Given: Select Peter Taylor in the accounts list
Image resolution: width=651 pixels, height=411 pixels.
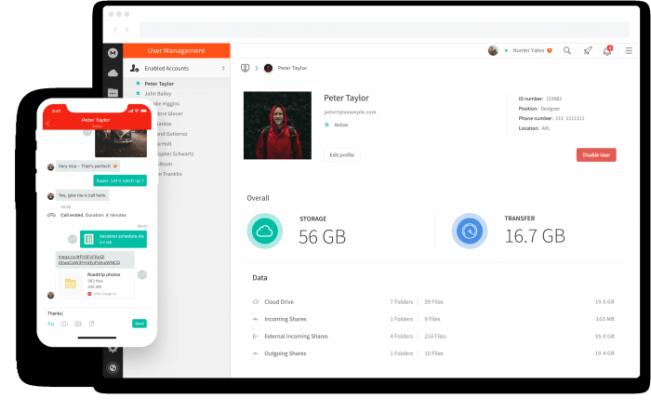Looking at the screenshot, I should click(x=158, y=84).
